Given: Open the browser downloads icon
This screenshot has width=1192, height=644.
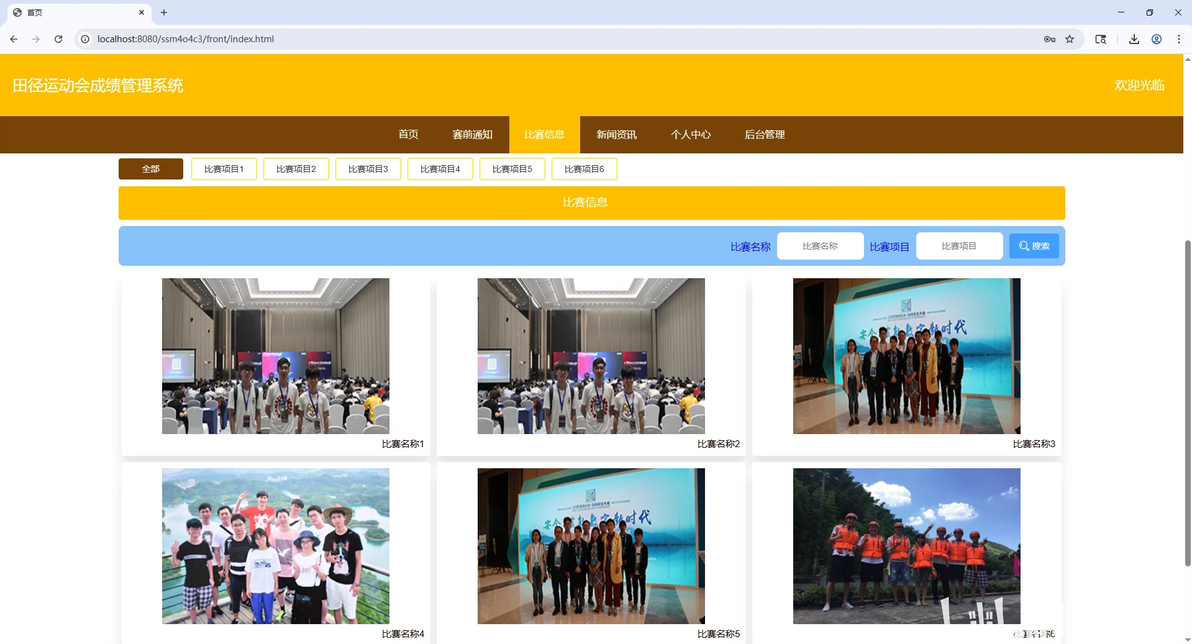Looking at the screenshot, I should point(1133,39).
